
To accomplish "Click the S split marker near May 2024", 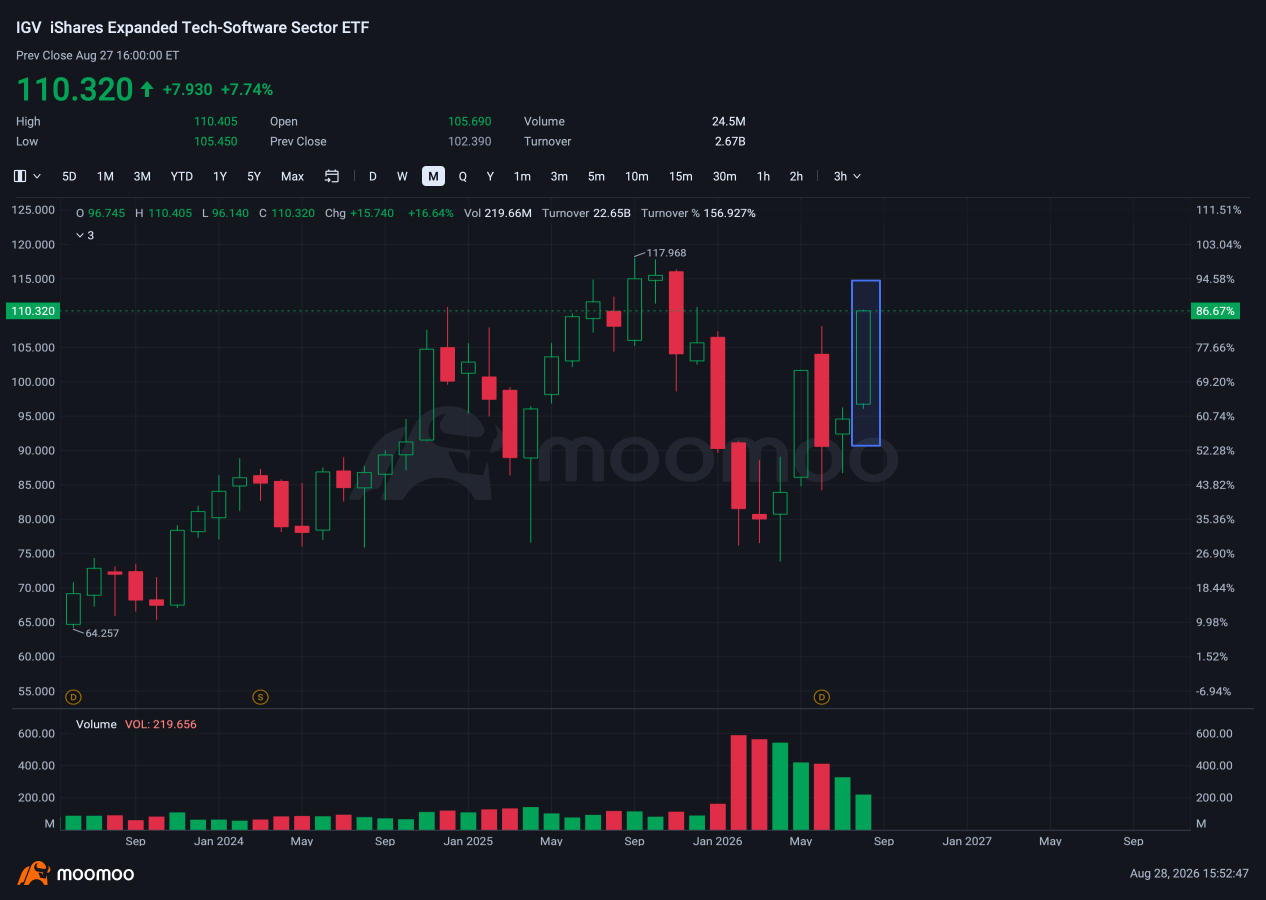I will [x=260, y=696].
